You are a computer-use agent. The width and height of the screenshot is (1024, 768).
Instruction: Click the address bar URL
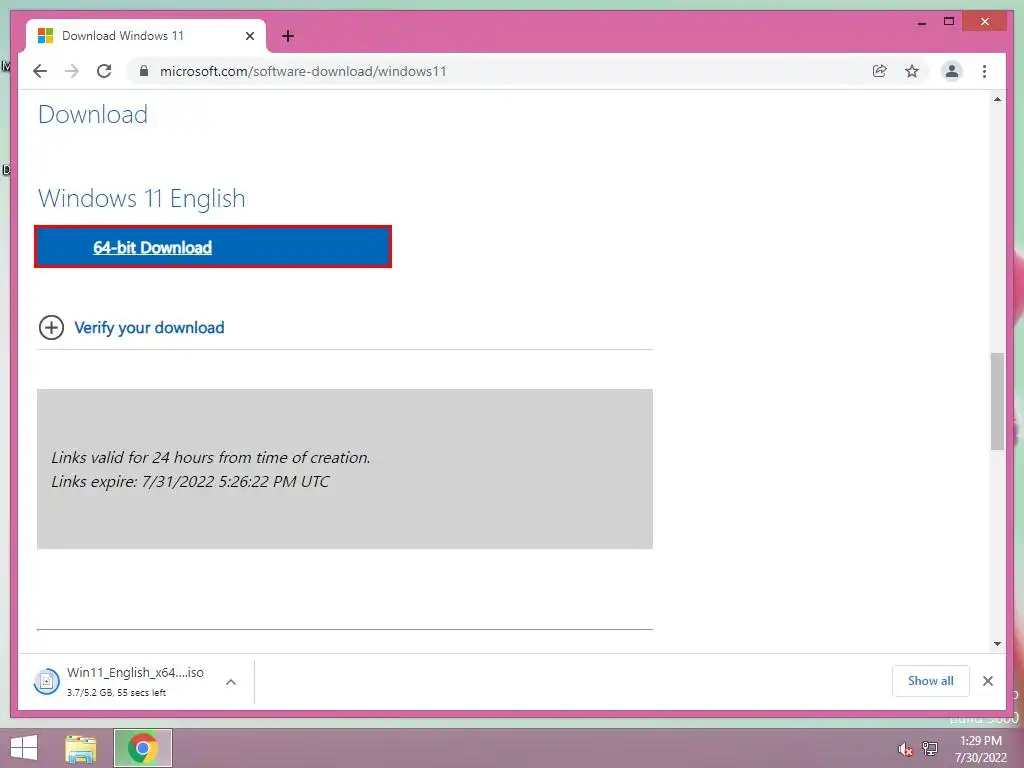tap(303, 71)
